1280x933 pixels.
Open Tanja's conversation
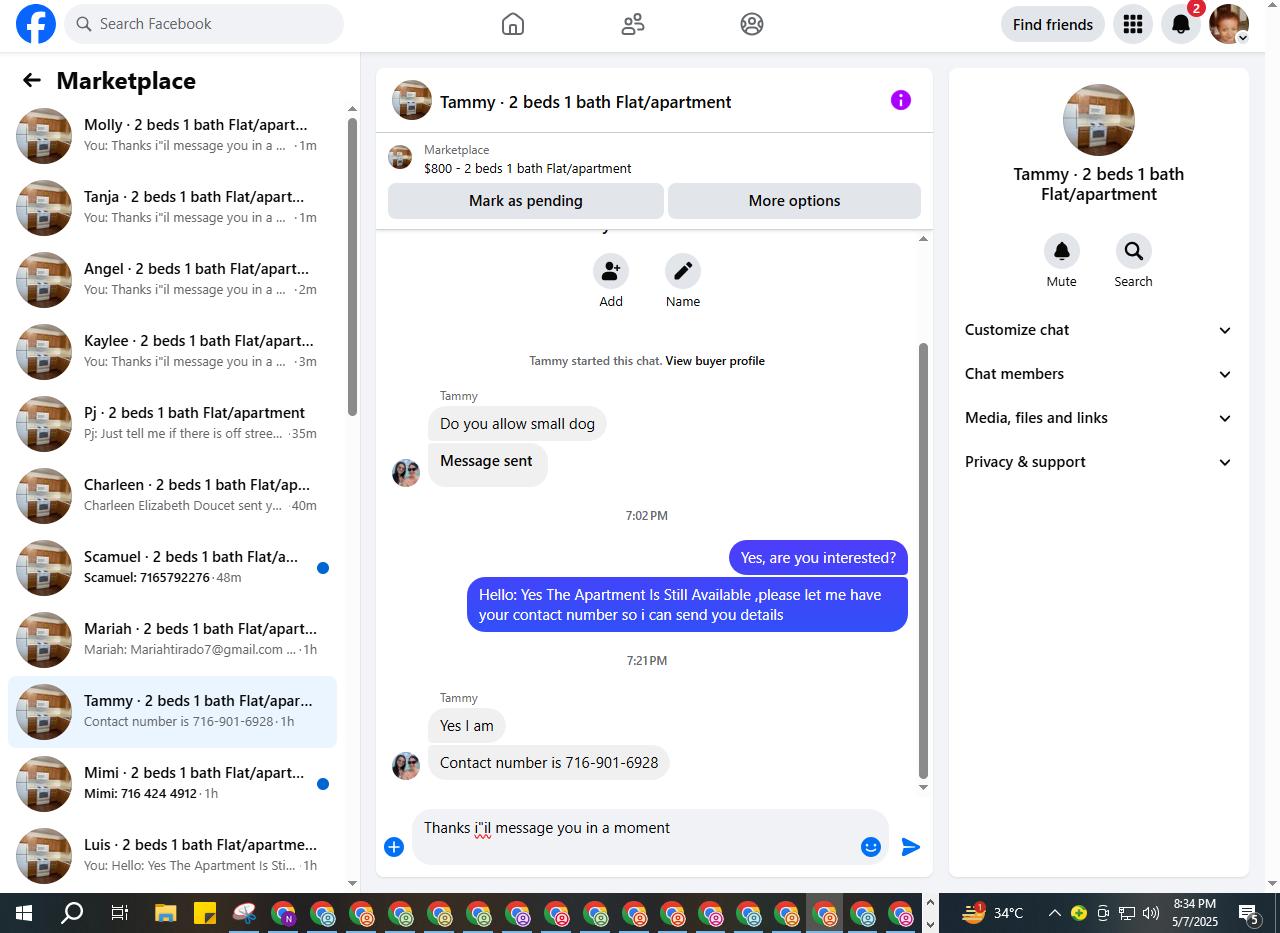click(172, 208)
